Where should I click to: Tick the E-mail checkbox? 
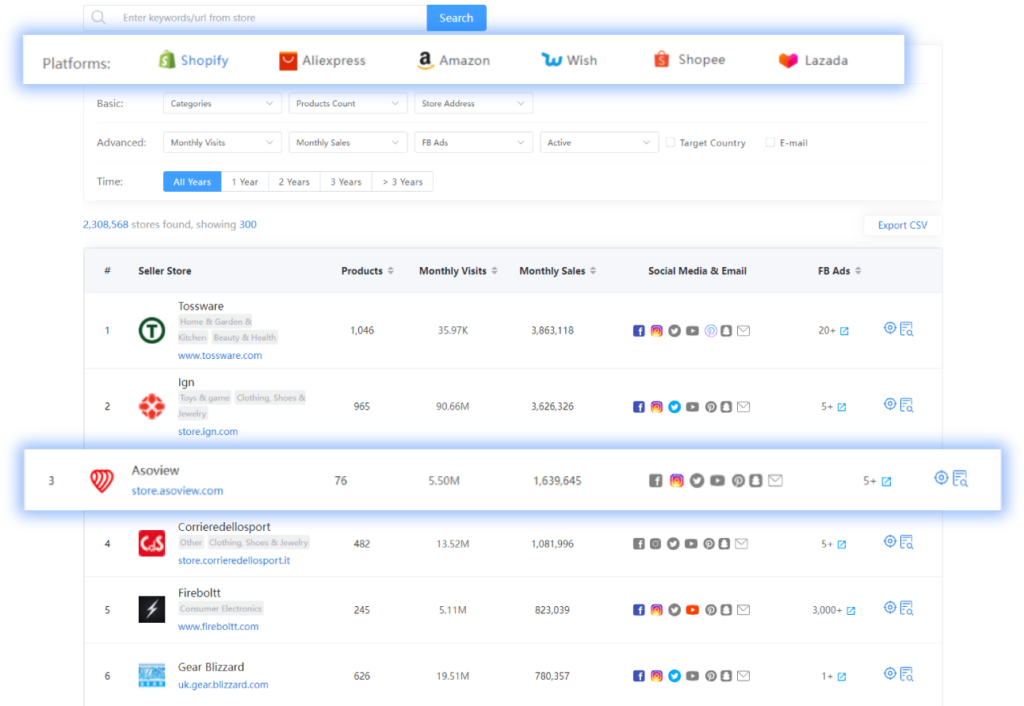click(x=770, y=142)
